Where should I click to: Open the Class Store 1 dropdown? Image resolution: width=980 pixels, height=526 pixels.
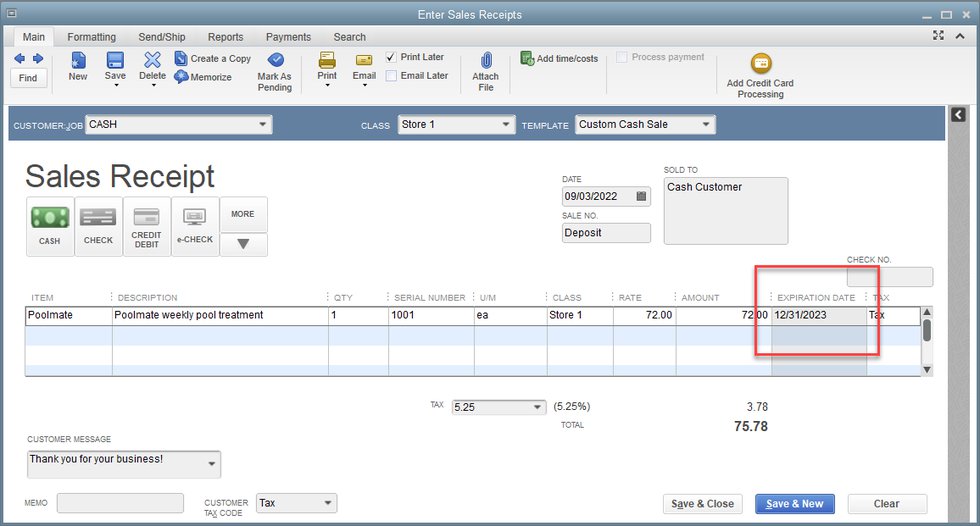click(x=506, y=125)
